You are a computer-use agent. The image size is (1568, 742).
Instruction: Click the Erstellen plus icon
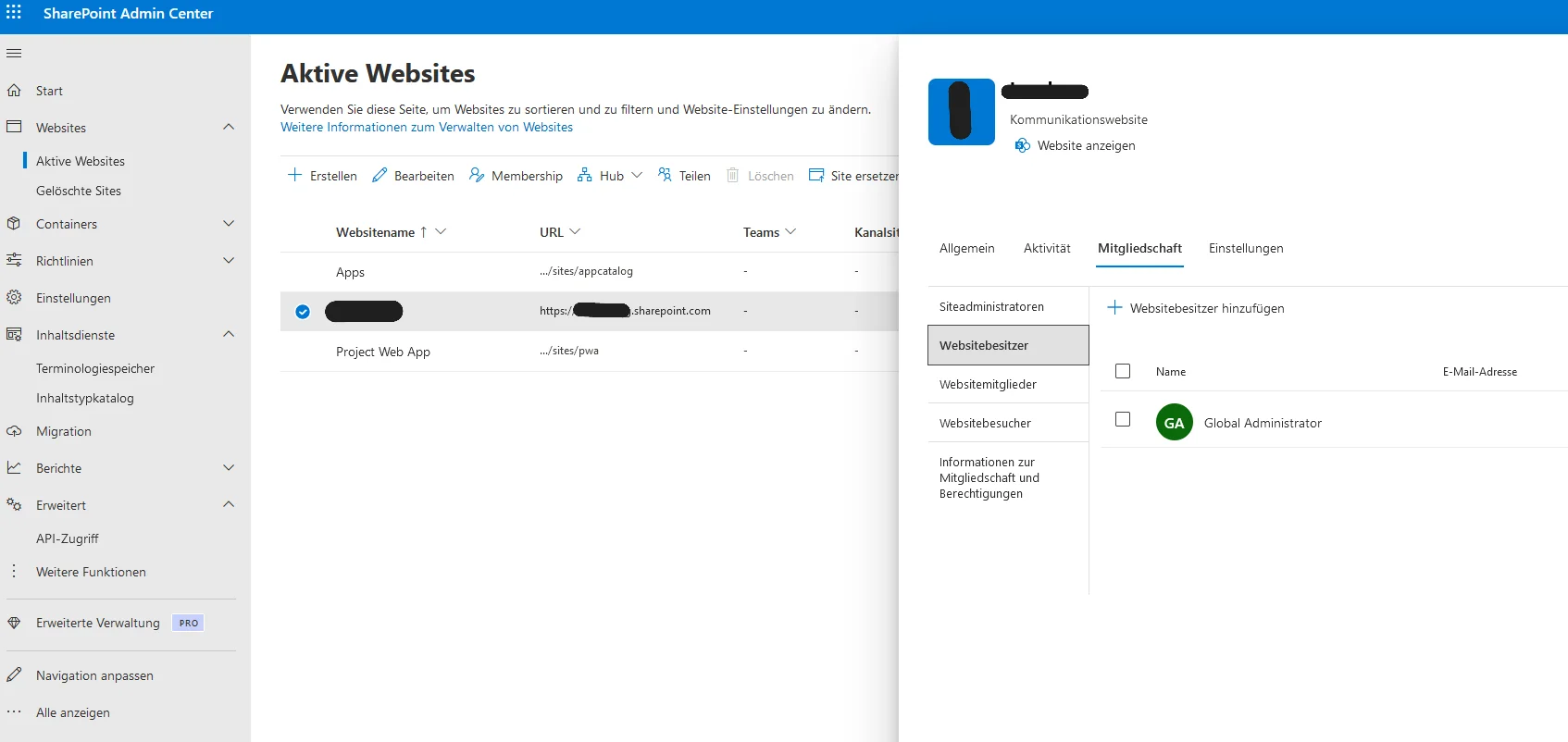pos(294,175)
